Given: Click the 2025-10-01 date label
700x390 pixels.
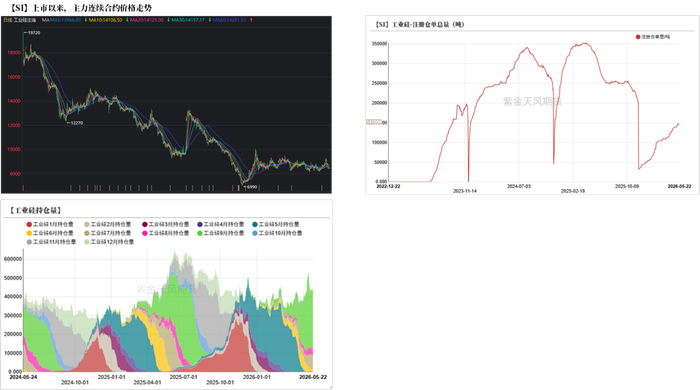Looking at the screenshot, I should click(x=220, y=382).
